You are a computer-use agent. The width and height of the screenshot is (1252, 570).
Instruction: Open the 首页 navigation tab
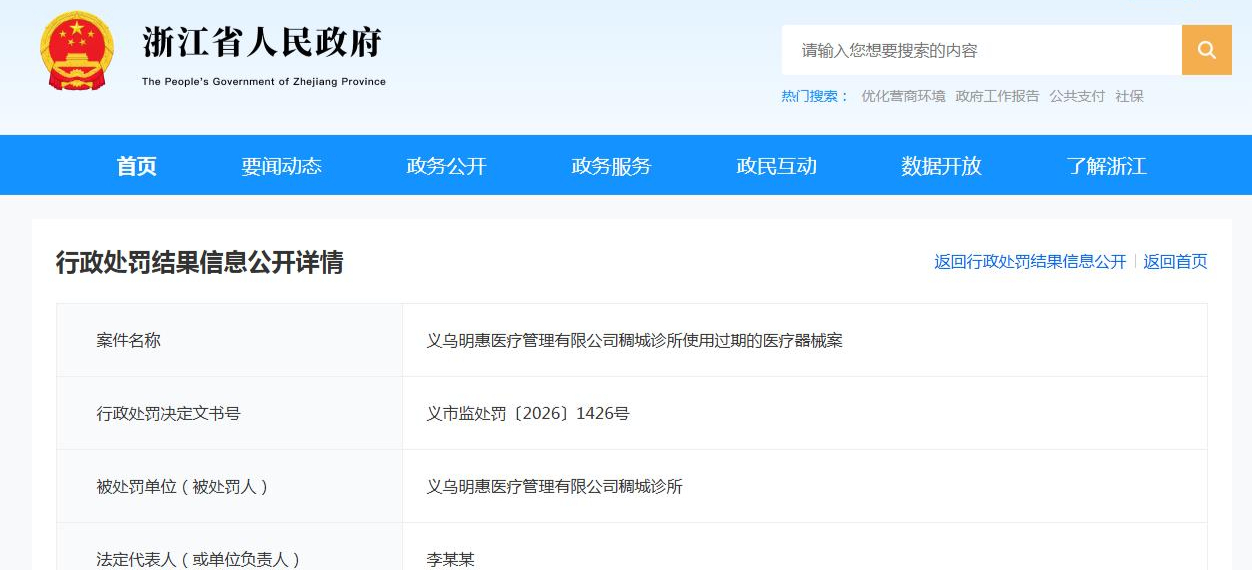coord(137,166)
